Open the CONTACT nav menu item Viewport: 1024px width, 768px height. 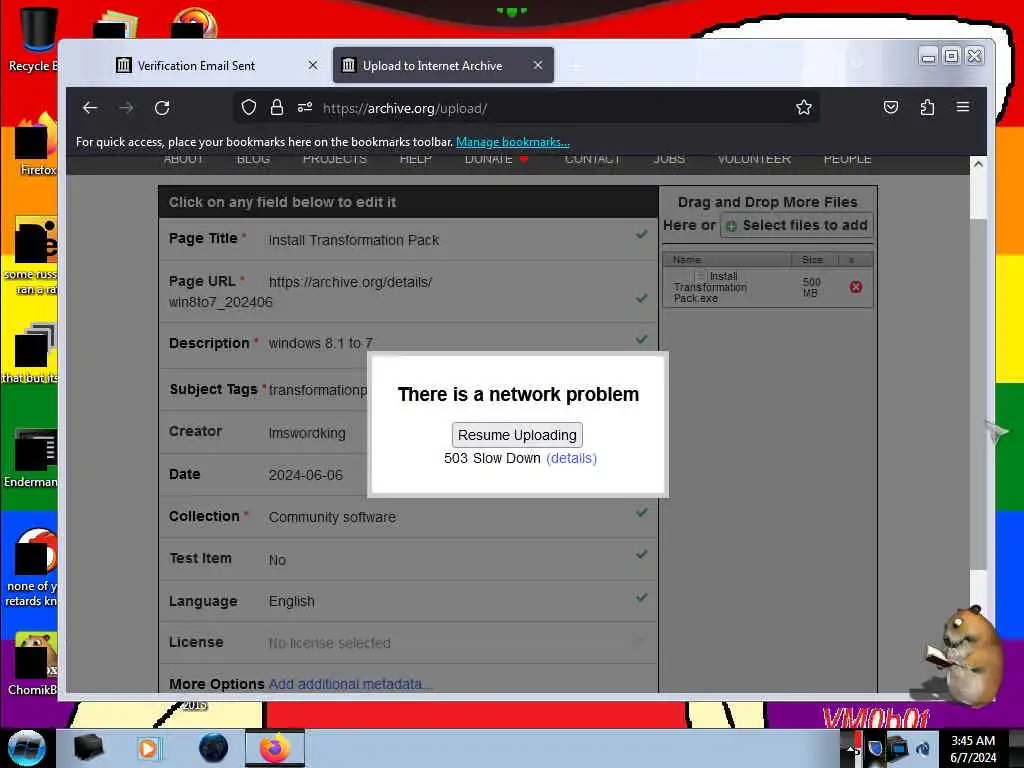coord(592,159)
